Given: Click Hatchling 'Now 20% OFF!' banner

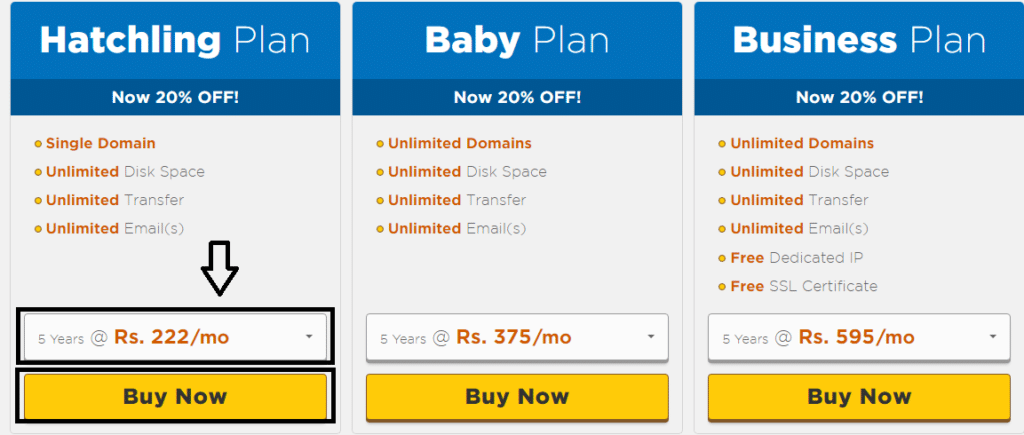Looking at the screenshot, I should [175, 98].
